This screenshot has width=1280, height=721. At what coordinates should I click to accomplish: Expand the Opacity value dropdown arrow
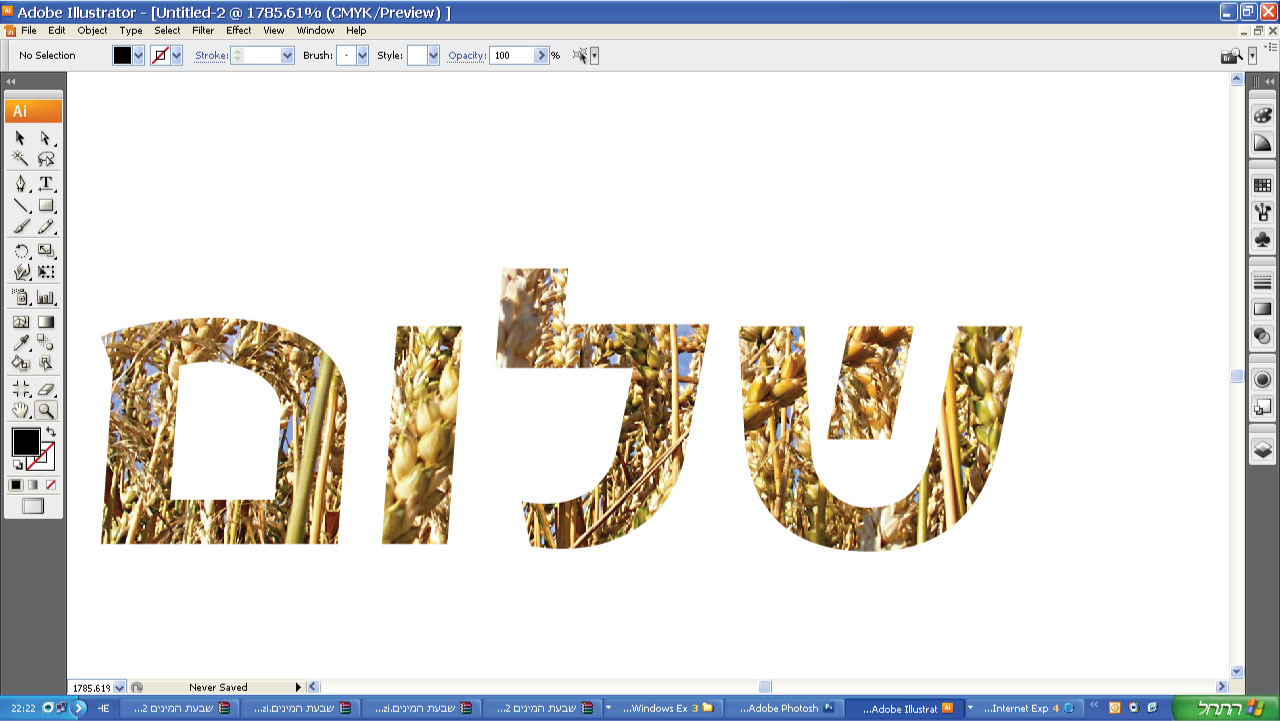coord(541,56)
